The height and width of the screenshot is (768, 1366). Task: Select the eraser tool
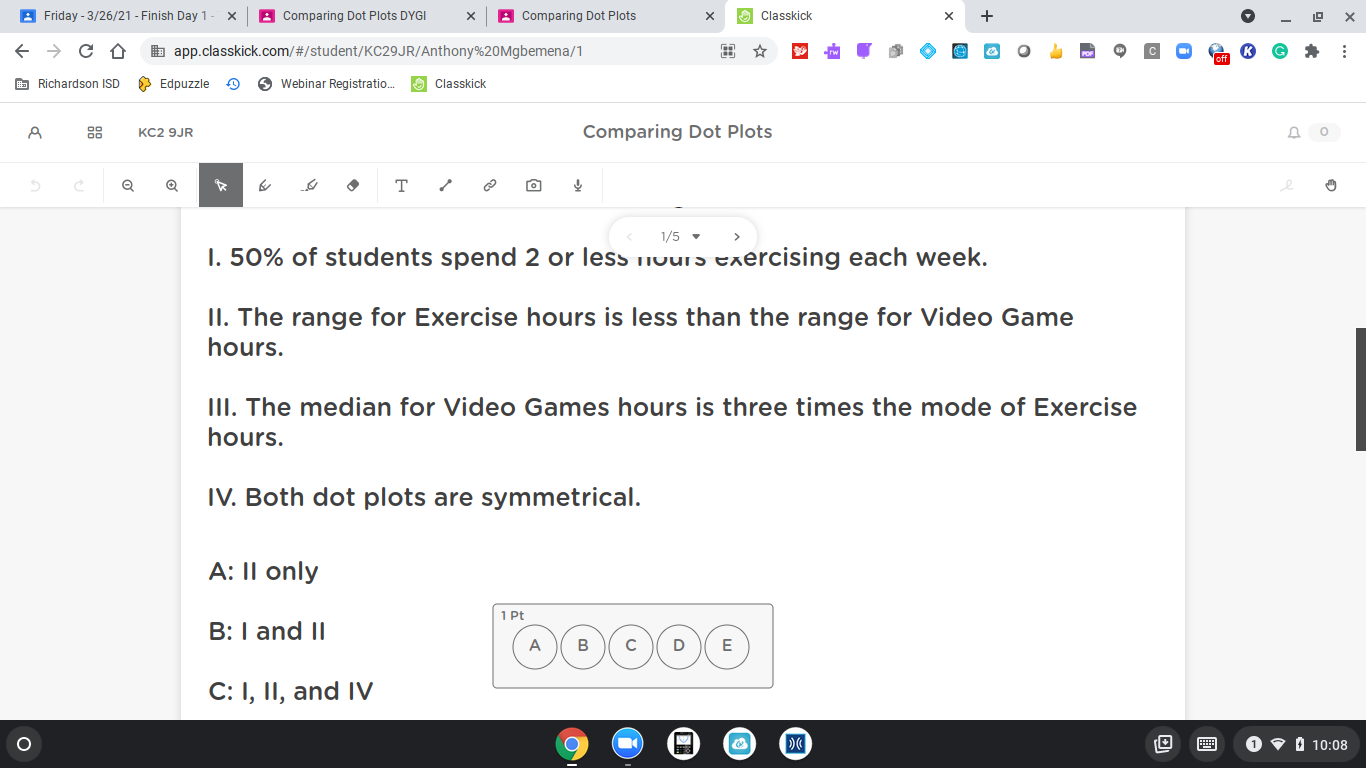coord(353,185)
